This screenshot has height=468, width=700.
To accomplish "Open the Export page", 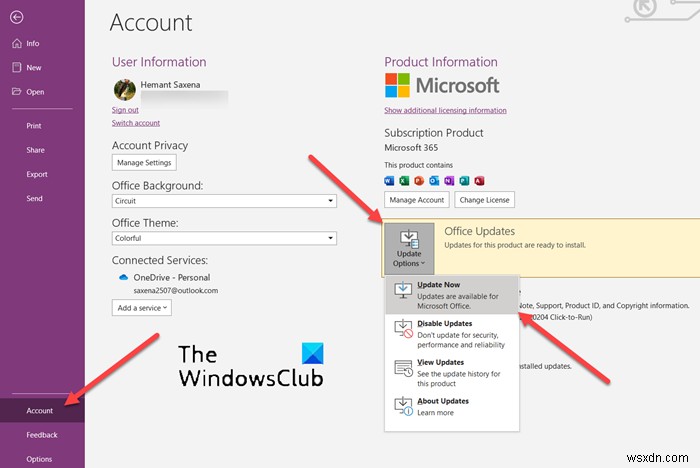I will tap(37, 174).
